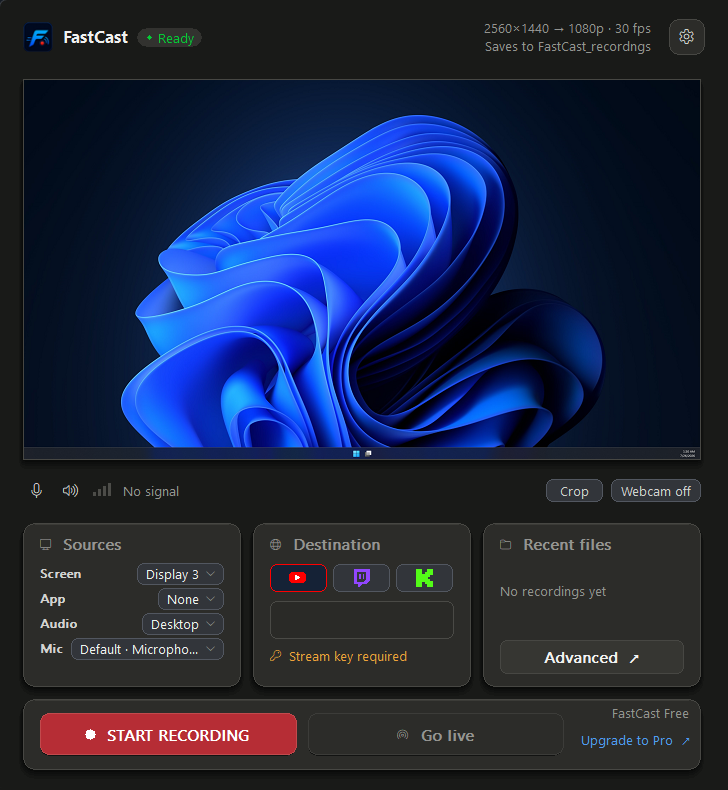This screenshot has width=728, height=790.
Task: Click the Recent files panel heading
Action: click(567, 545)
